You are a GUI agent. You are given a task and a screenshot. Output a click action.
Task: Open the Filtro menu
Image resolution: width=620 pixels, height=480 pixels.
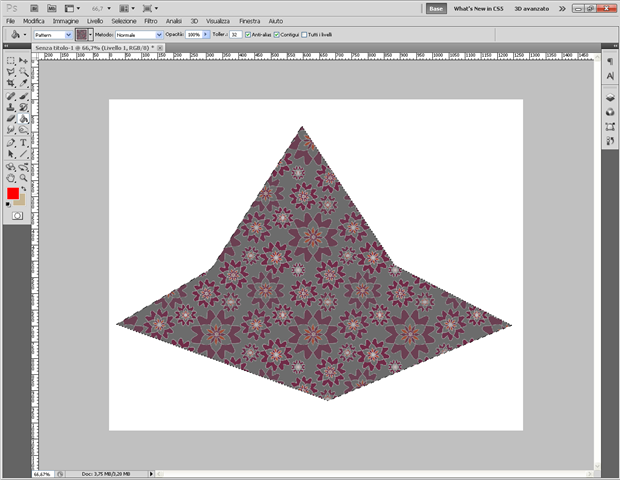tap(150, 20)
